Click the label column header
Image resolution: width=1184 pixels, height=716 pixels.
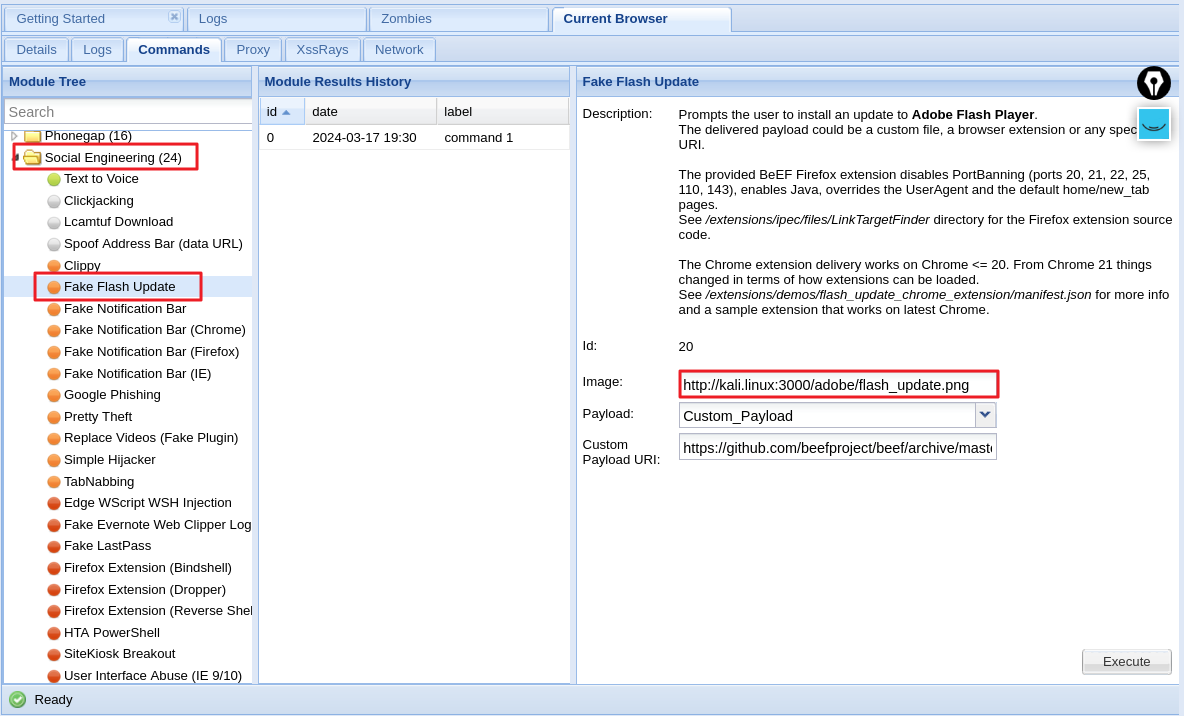[502, 111]
